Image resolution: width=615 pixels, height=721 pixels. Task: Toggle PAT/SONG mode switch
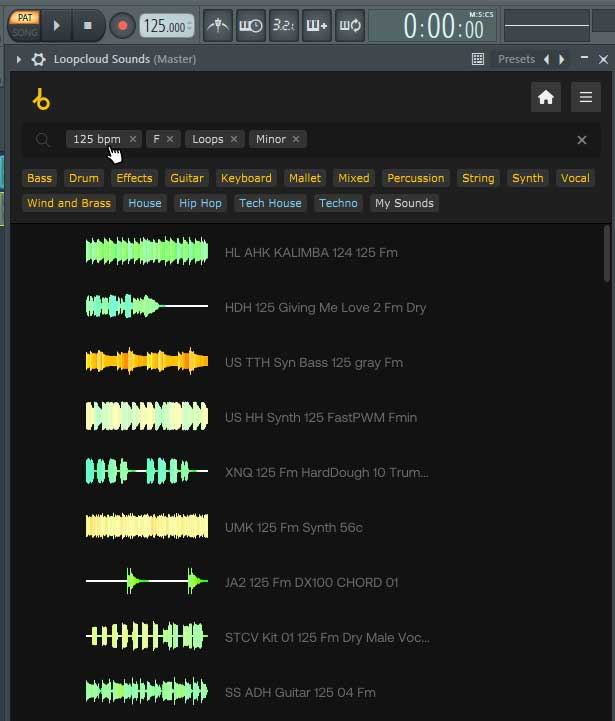coord(24,25)
